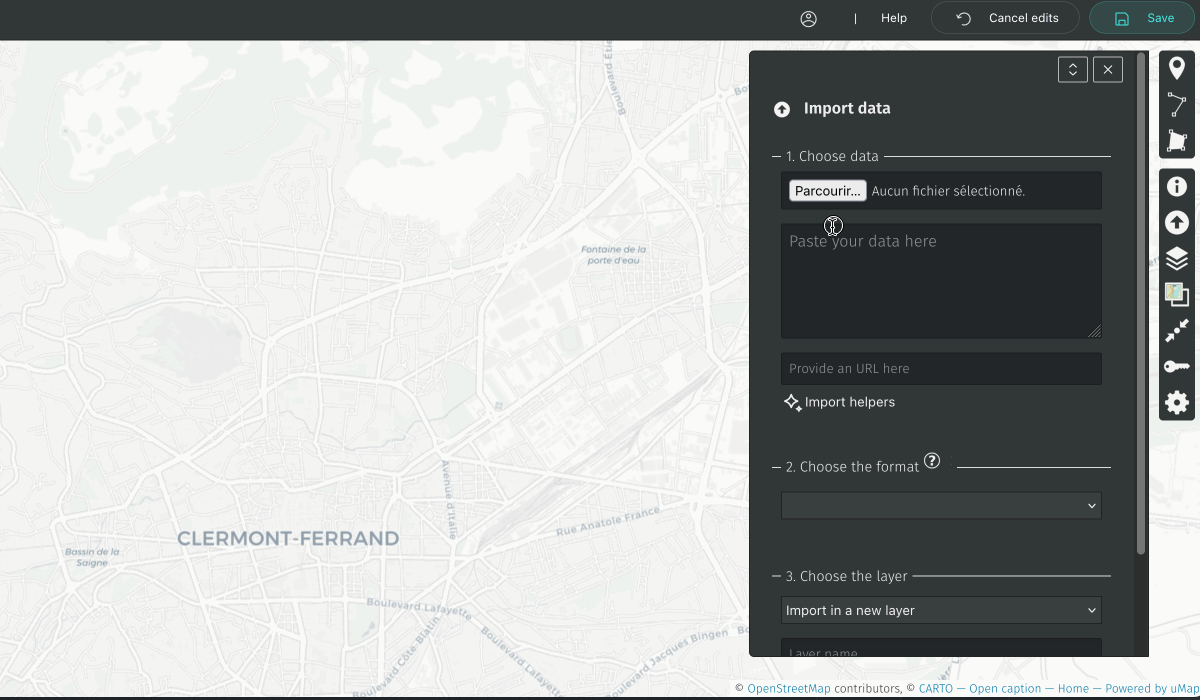Open the 'Import in a new layer' dropdown
The width and height of the screenshot is (1200, 700).
[941, 610]
